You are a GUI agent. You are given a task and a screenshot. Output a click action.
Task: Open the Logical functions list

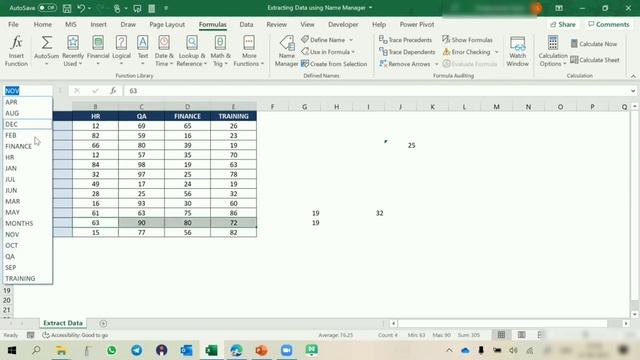[121, 51]
